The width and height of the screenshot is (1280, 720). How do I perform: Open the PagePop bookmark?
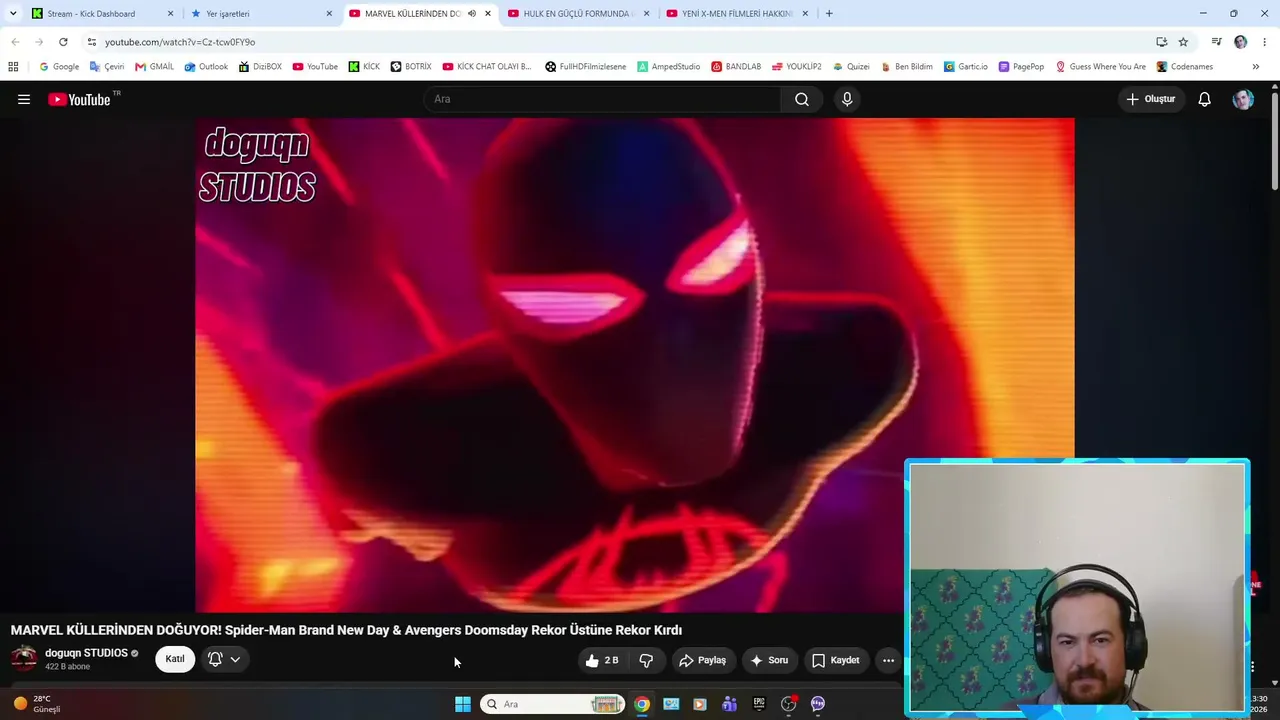1021,67
